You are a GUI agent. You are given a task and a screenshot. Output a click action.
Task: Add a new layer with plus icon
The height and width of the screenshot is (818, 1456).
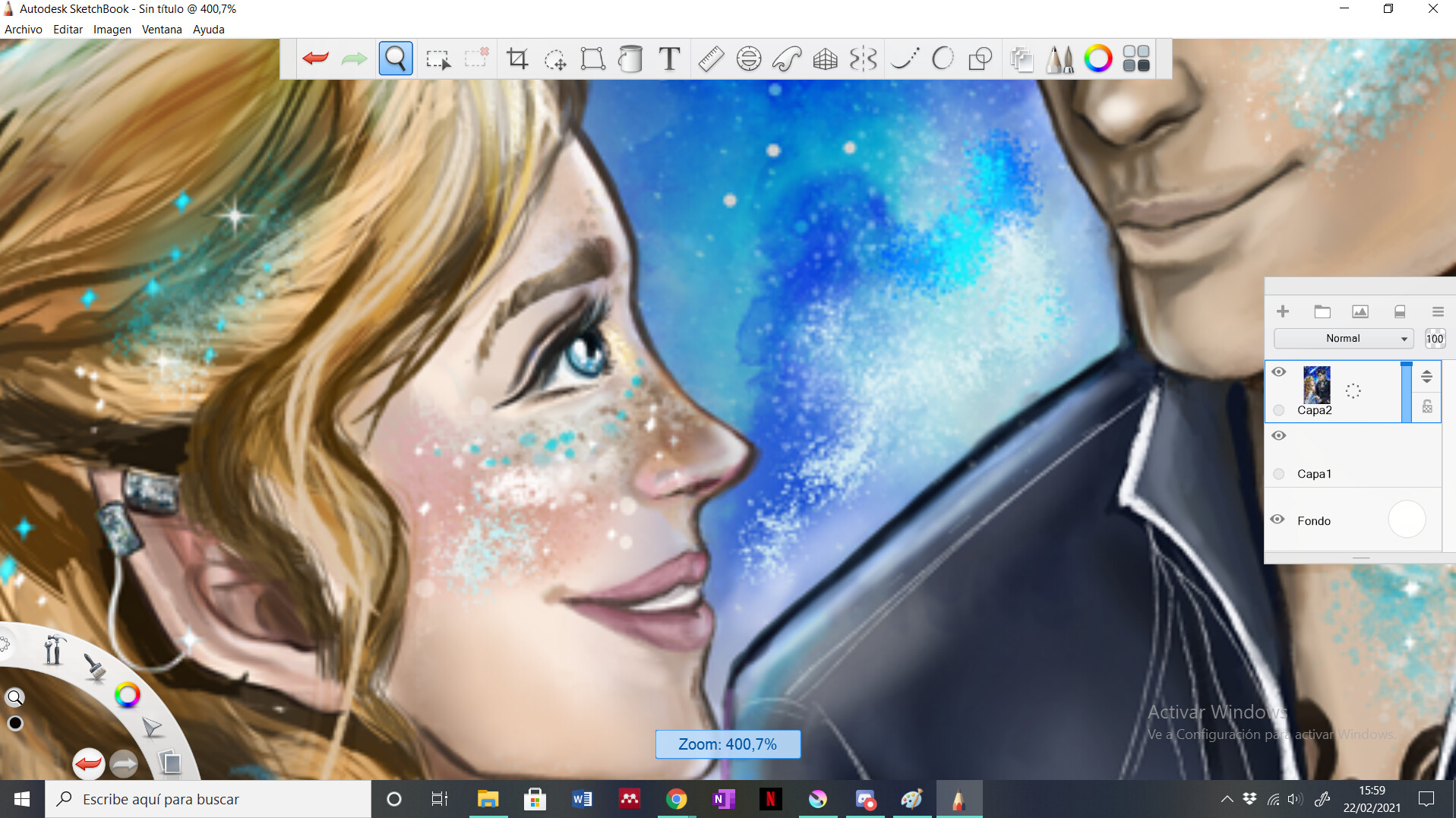tap(1283, 311)
